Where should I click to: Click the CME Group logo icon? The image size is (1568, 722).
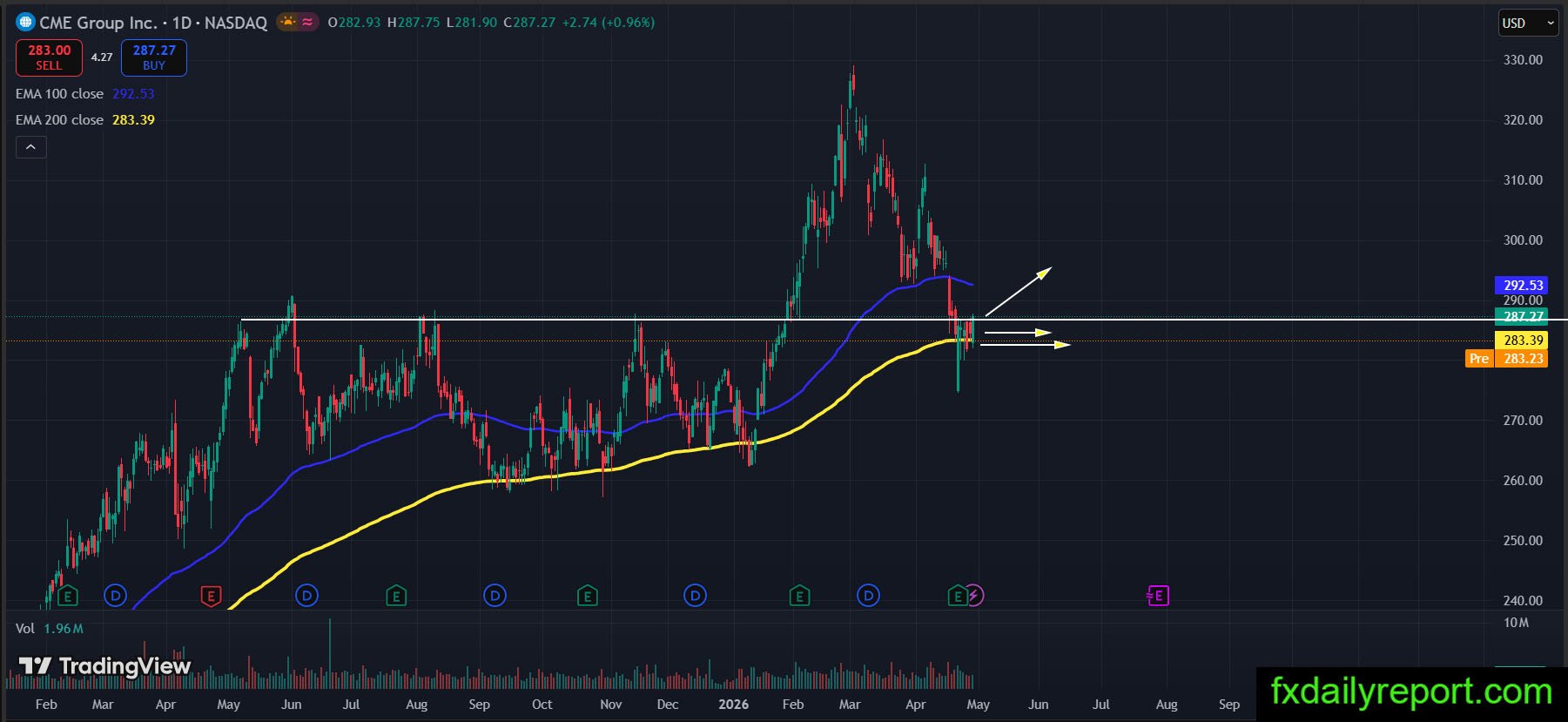25,22
